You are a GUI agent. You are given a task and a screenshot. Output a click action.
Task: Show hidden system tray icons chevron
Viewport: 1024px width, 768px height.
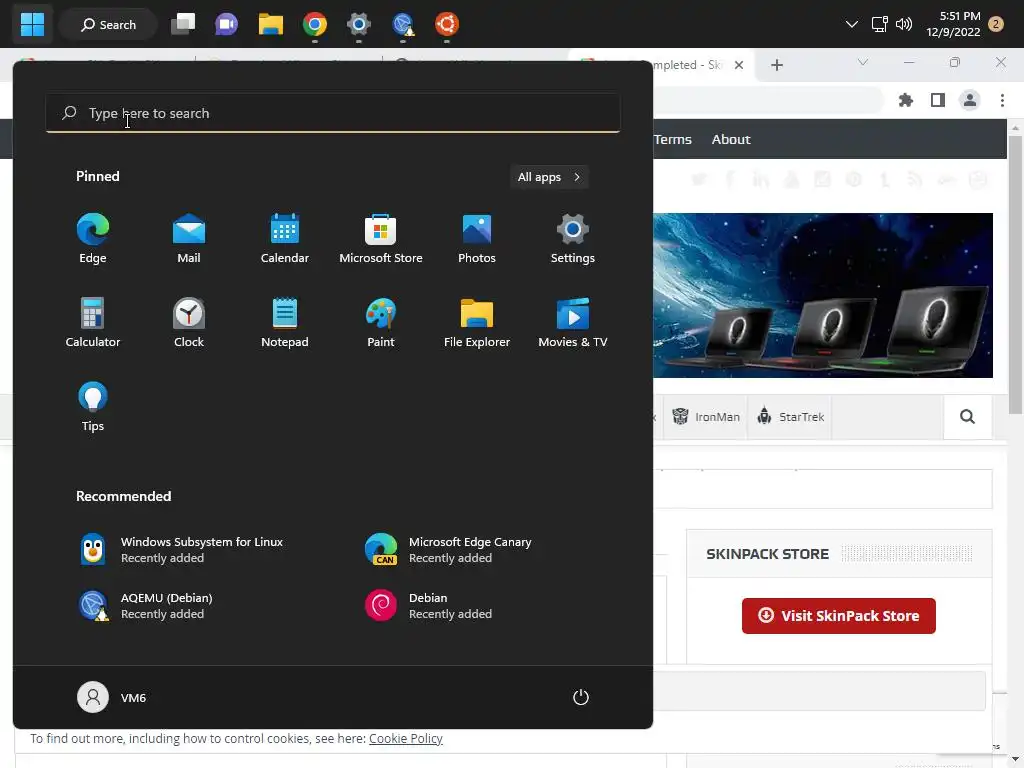(x=852, y=25)
